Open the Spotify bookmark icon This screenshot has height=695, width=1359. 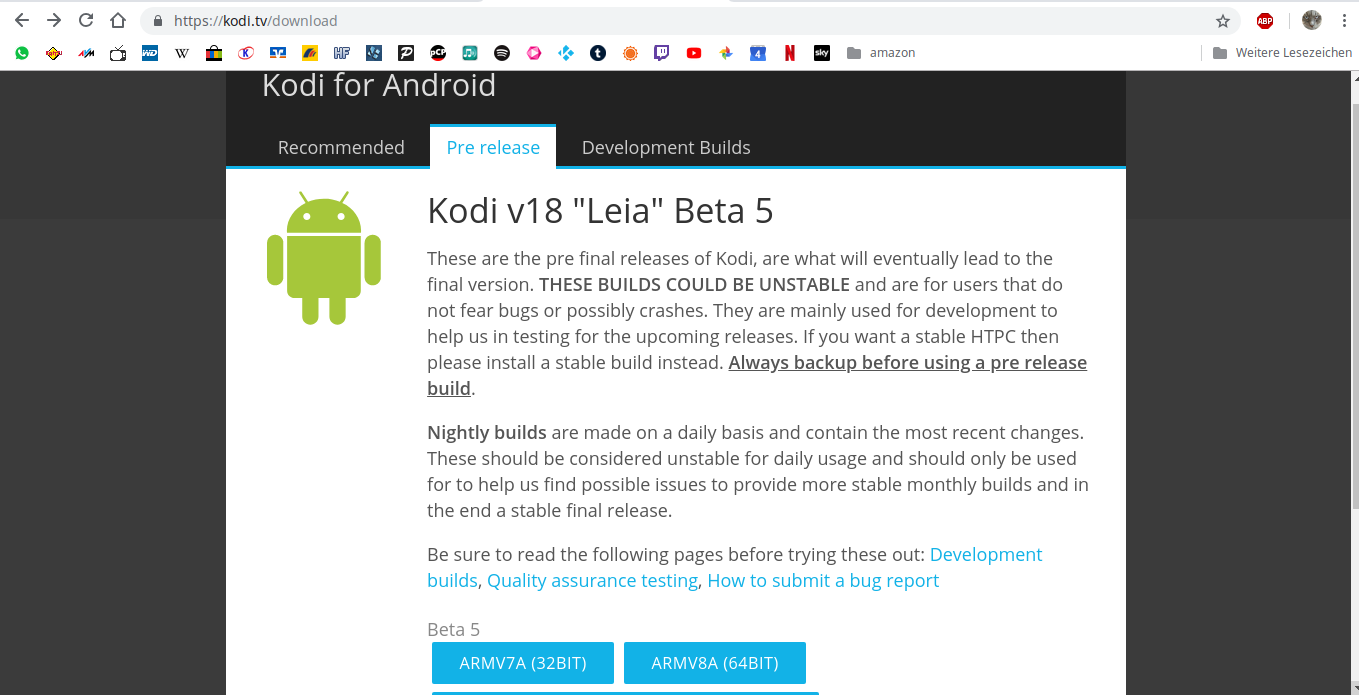coord(502,53)
